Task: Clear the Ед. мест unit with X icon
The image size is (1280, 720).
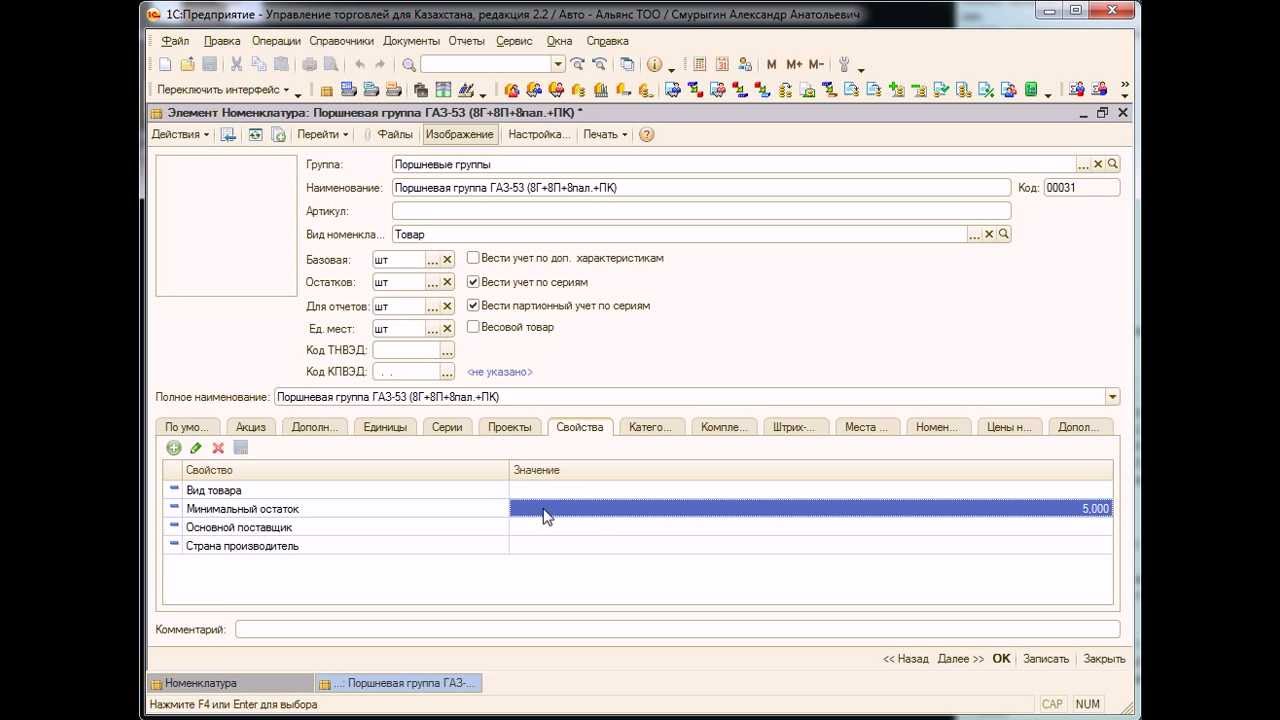Action: tap(447, 329)
